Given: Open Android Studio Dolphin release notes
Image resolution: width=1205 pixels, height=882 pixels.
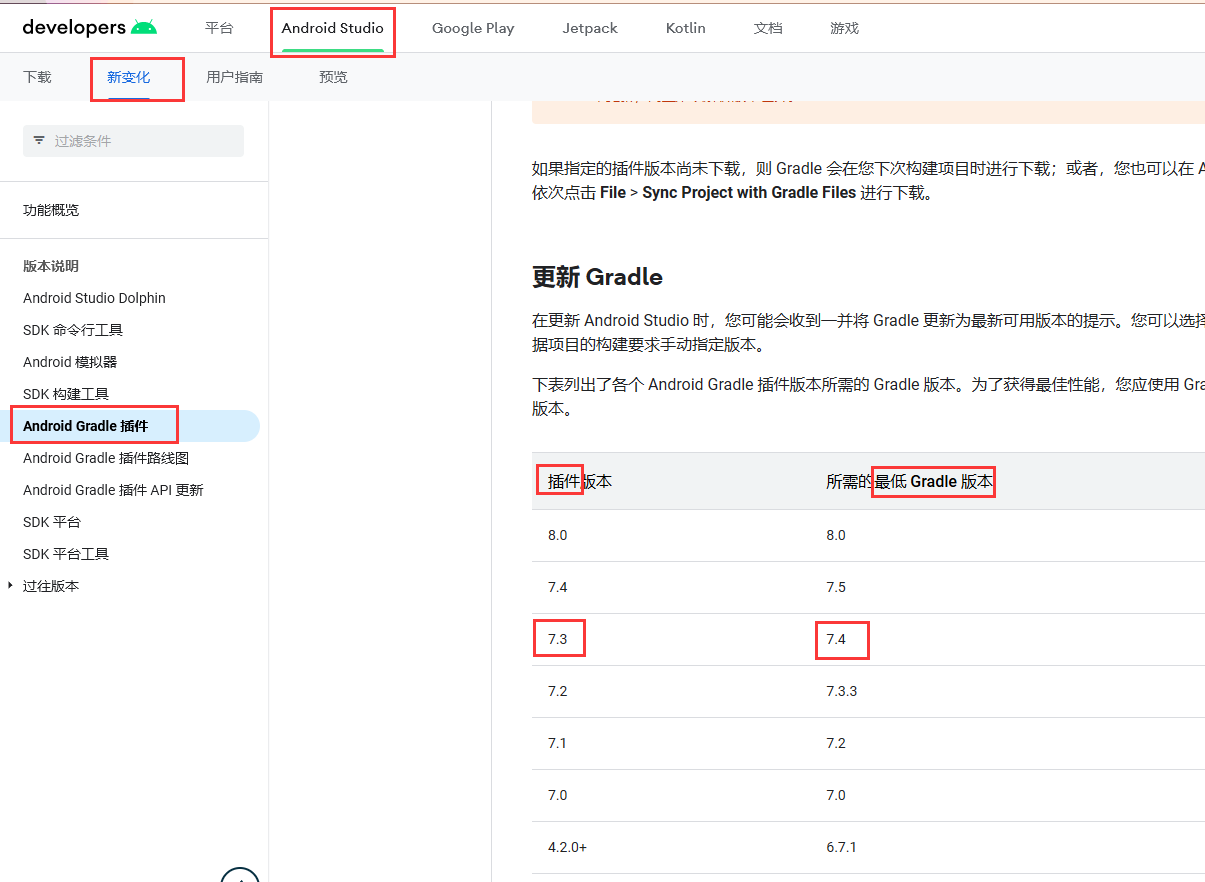Looking at the screenshot, I should [x=94, y=298].
